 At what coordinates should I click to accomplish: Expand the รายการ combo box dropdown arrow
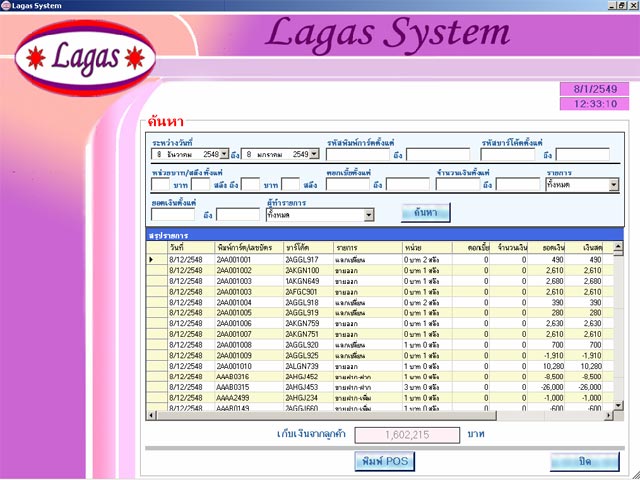click(x=614, y=185)
